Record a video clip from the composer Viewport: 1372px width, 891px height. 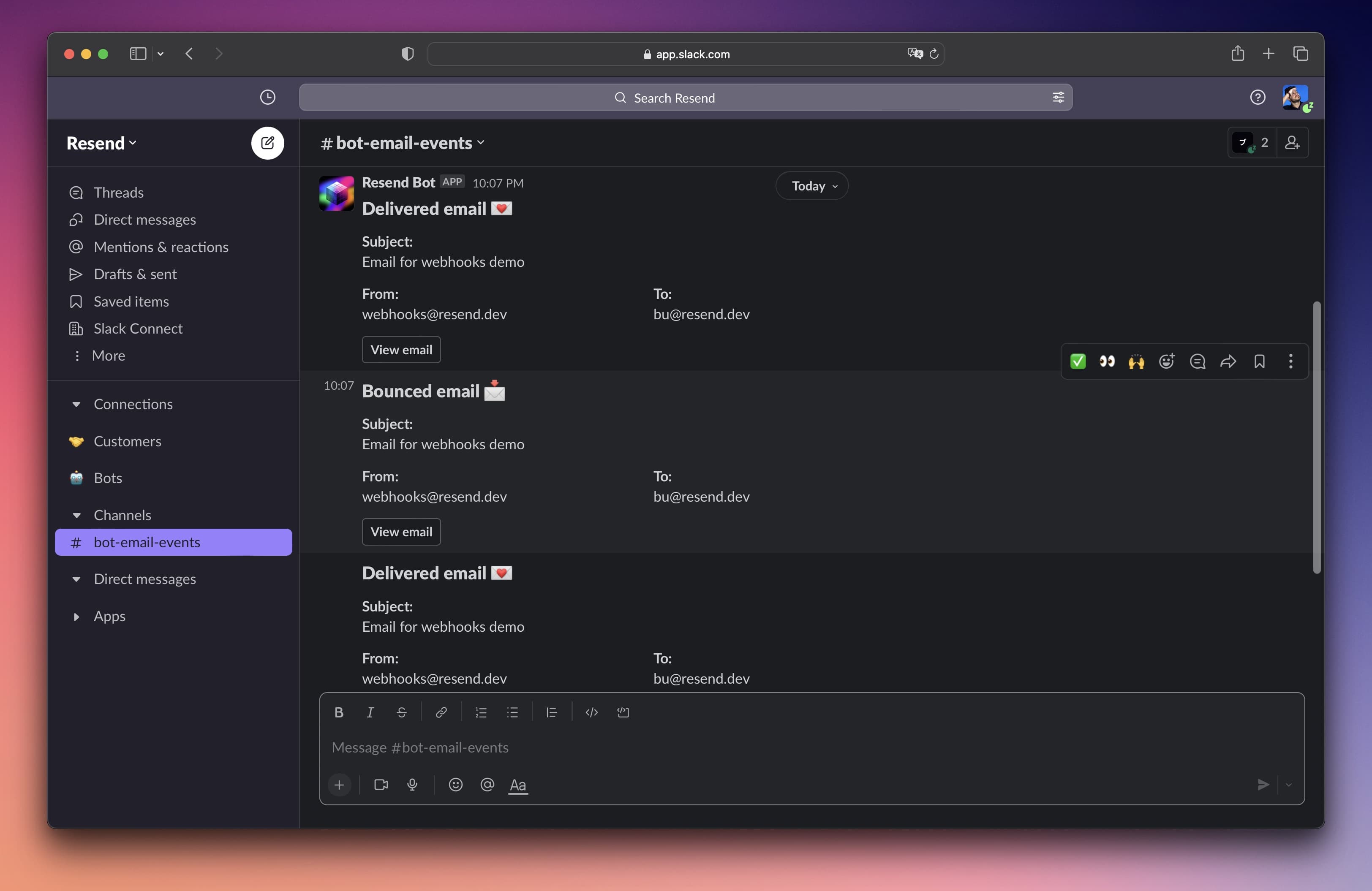pos(381,785)
